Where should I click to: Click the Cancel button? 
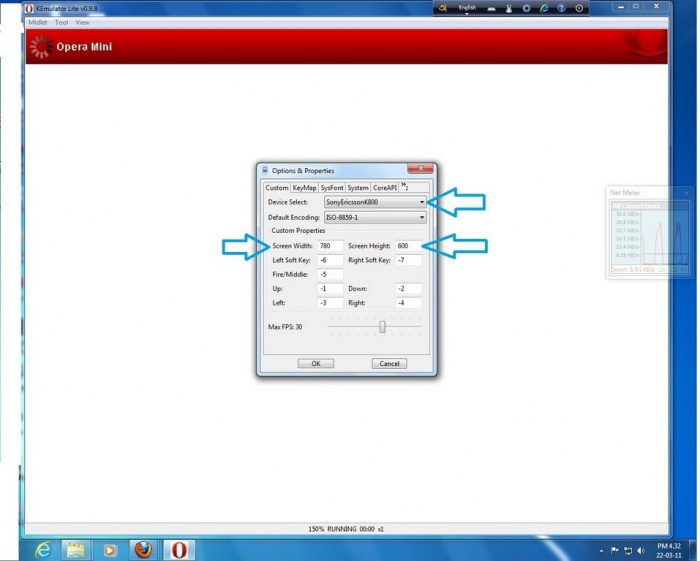pos(389,364)
